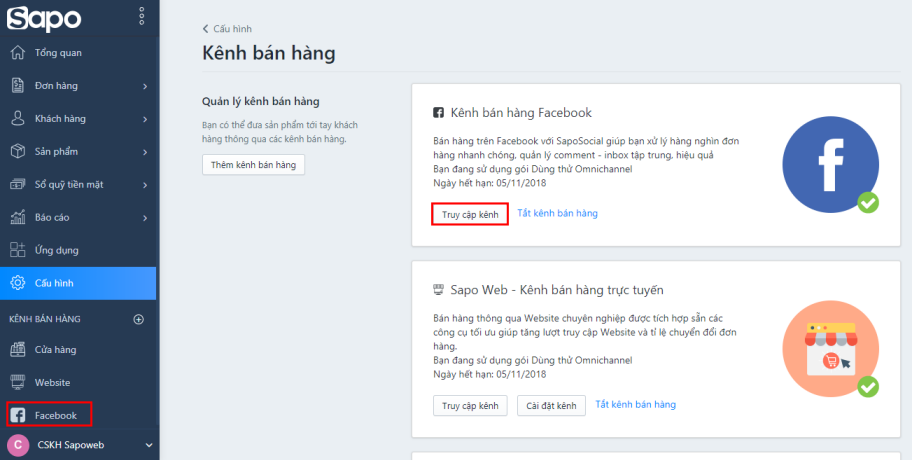Open Facebook sales channel in sidebar
Image resolution: width=912 pixels, height=460 pixels.
[78, 415]
